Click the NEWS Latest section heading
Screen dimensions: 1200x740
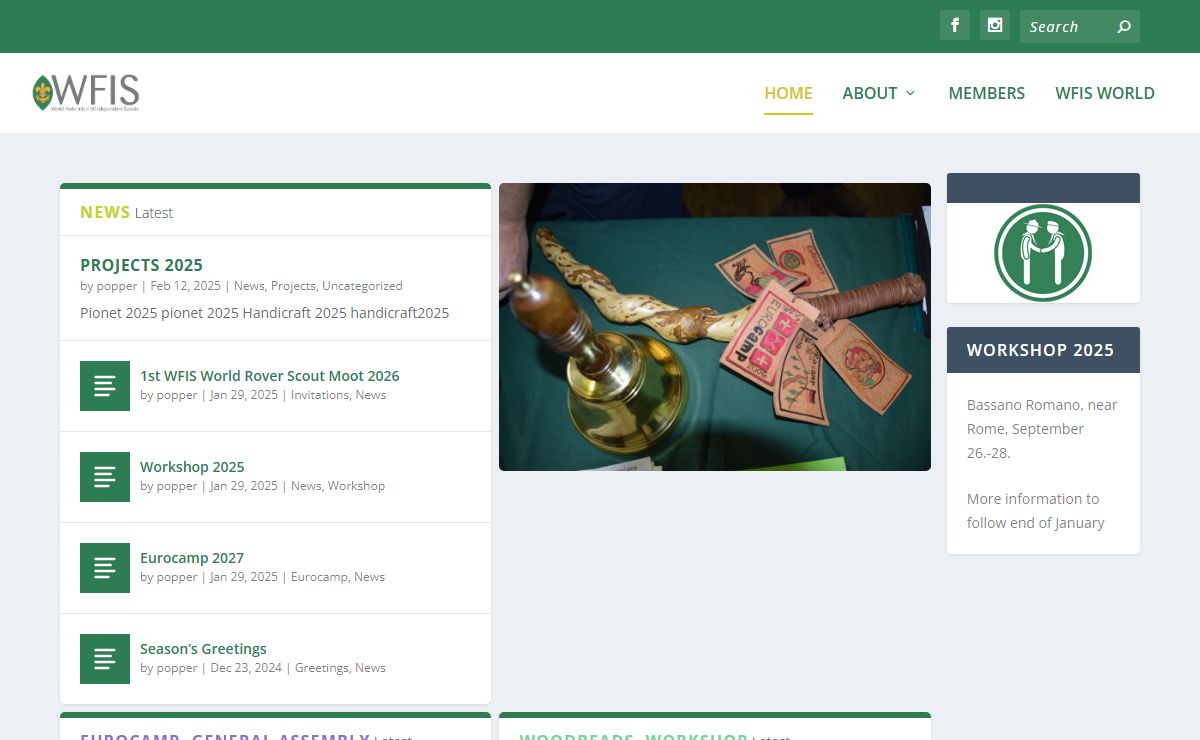click(126, 212)
